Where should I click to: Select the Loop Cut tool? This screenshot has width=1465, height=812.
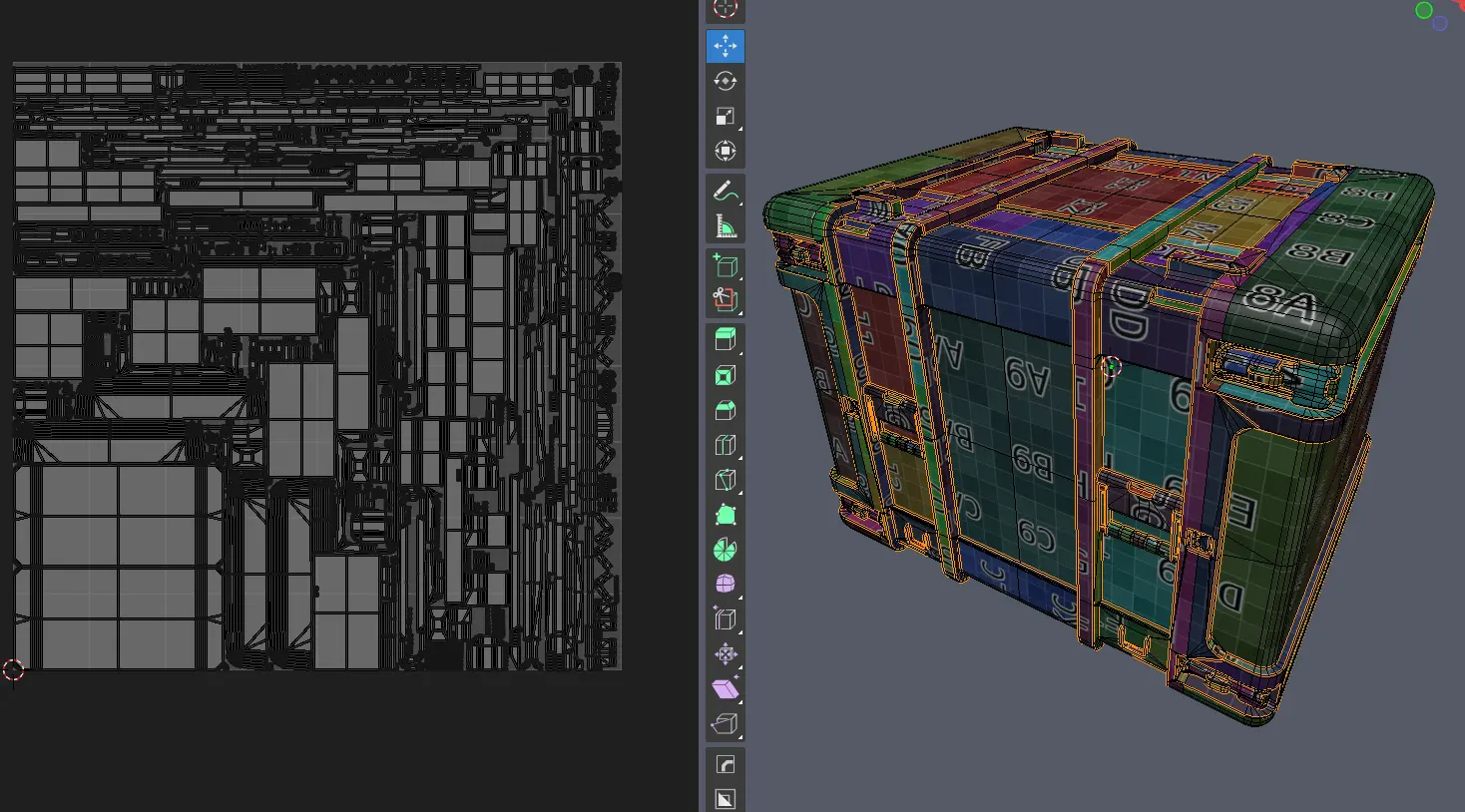[726, 445]
